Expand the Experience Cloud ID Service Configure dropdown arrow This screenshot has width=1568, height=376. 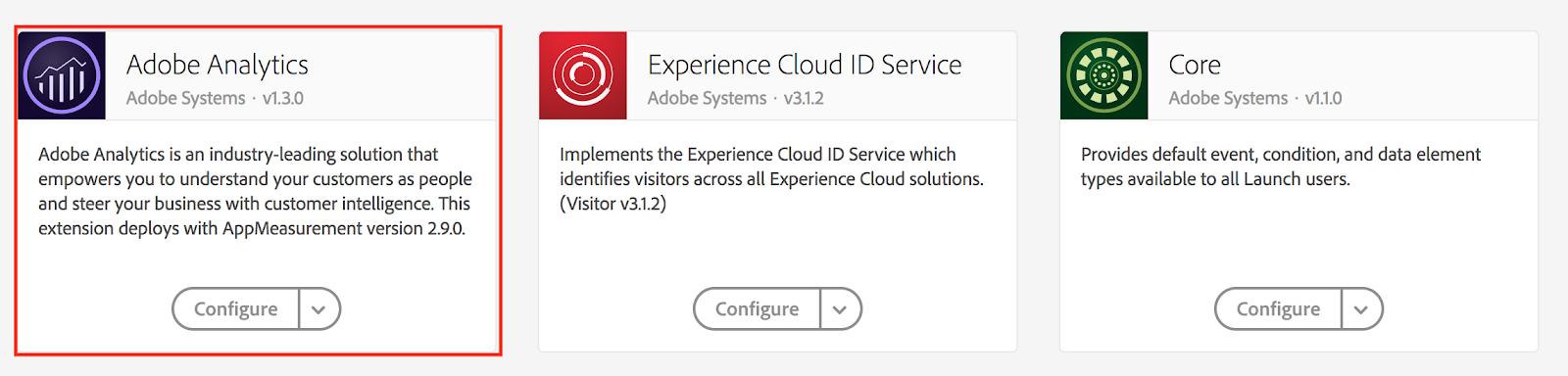pyautogui.click(x=840, y=308)
